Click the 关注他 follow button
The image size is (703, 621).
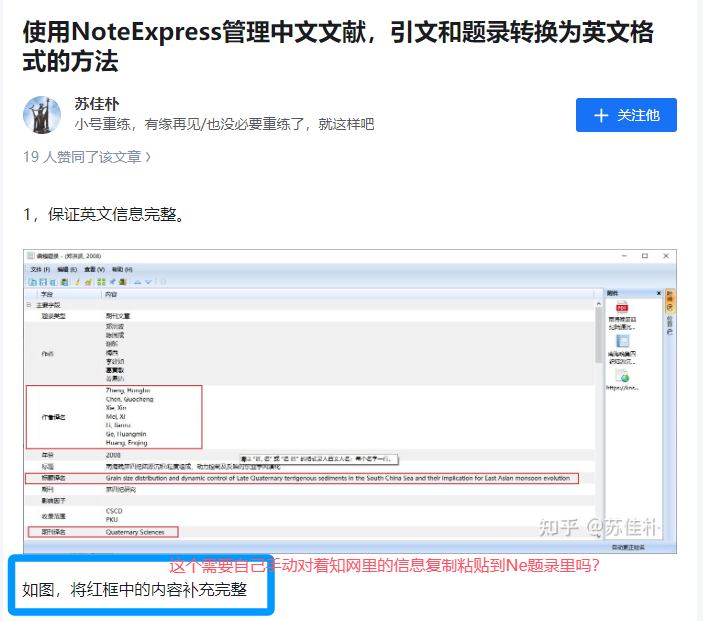coord(626,115)
